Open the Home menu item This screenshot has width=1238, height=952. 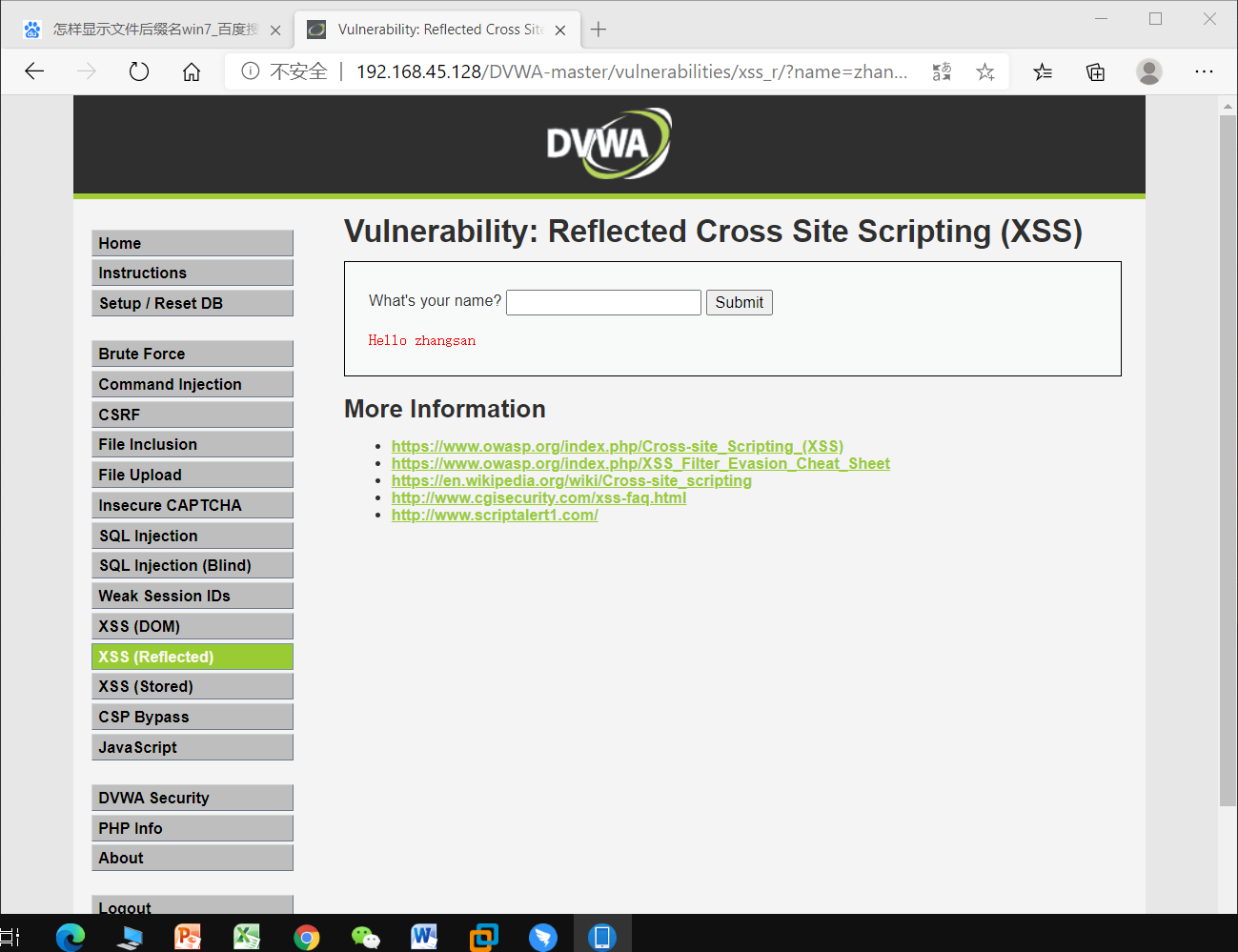pyautogui.click(x=193, y=243)
